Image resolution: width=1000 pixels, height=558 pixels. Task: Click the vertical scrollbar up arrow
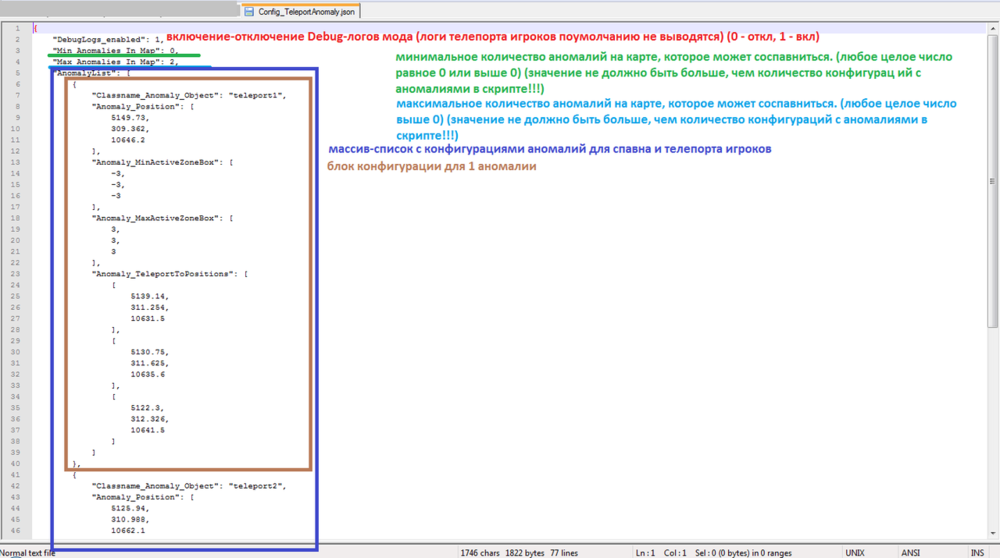pyautogui.click(x=993, y=29)
